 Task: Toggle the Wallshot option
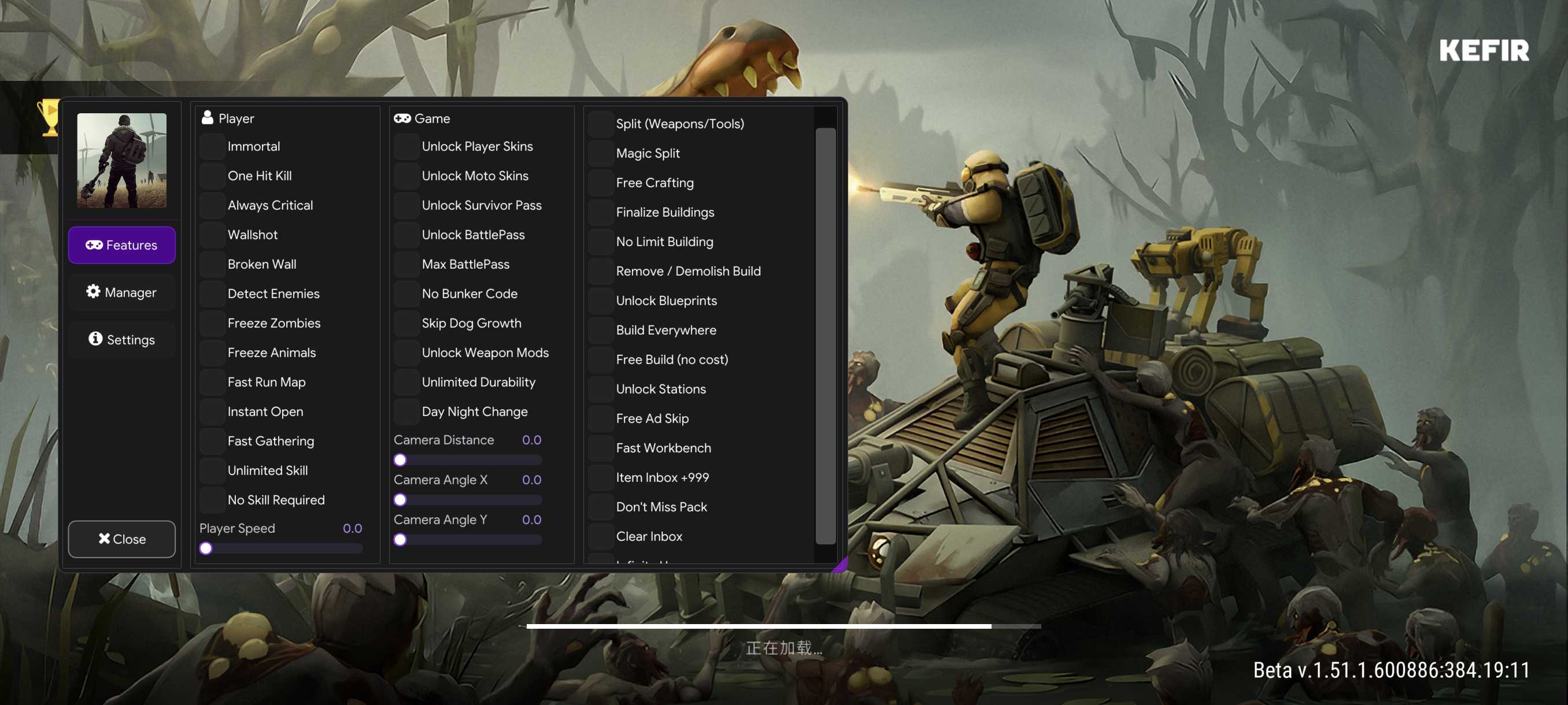[x=212, y=235]
